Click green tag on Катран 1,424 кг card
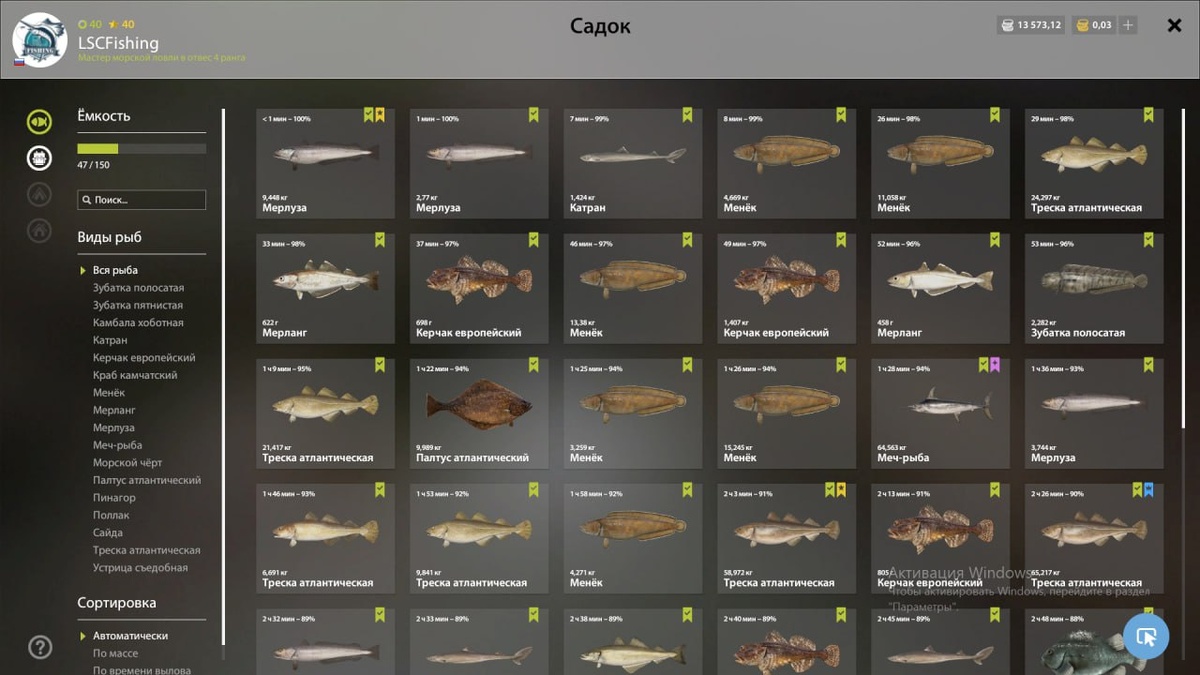Screen dimensions: 1200x675 coord(687,115)
